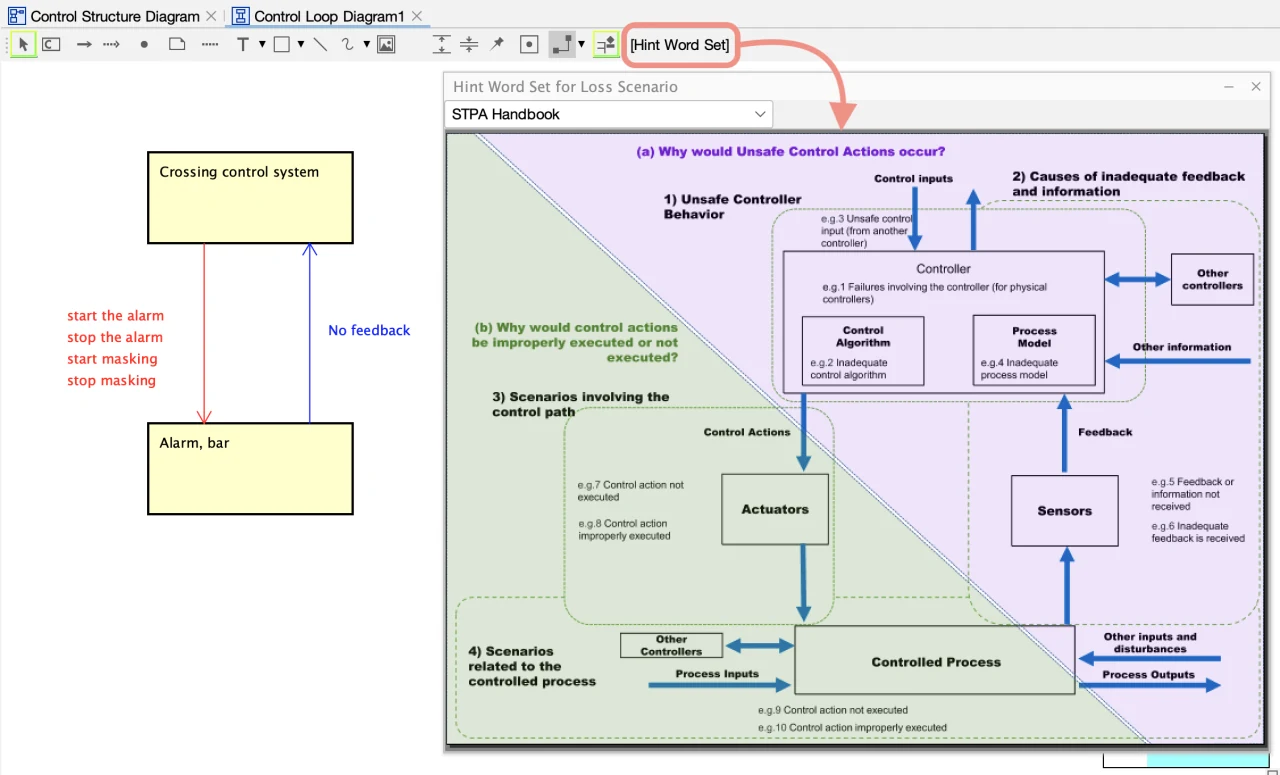Click the Actuators box in hint diagram
This screenshot has width=1280, height=775.
click(775, 509)
